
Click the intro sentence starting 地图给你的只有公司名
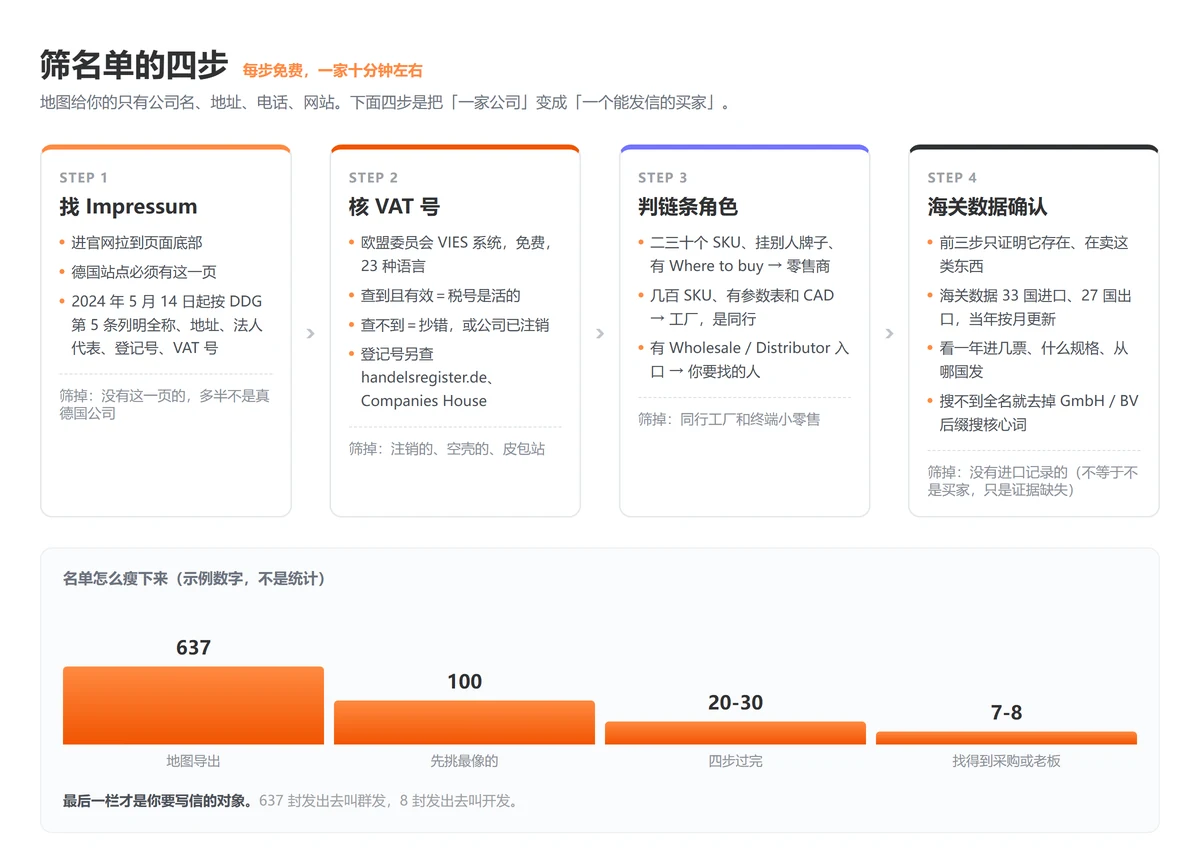387,103
